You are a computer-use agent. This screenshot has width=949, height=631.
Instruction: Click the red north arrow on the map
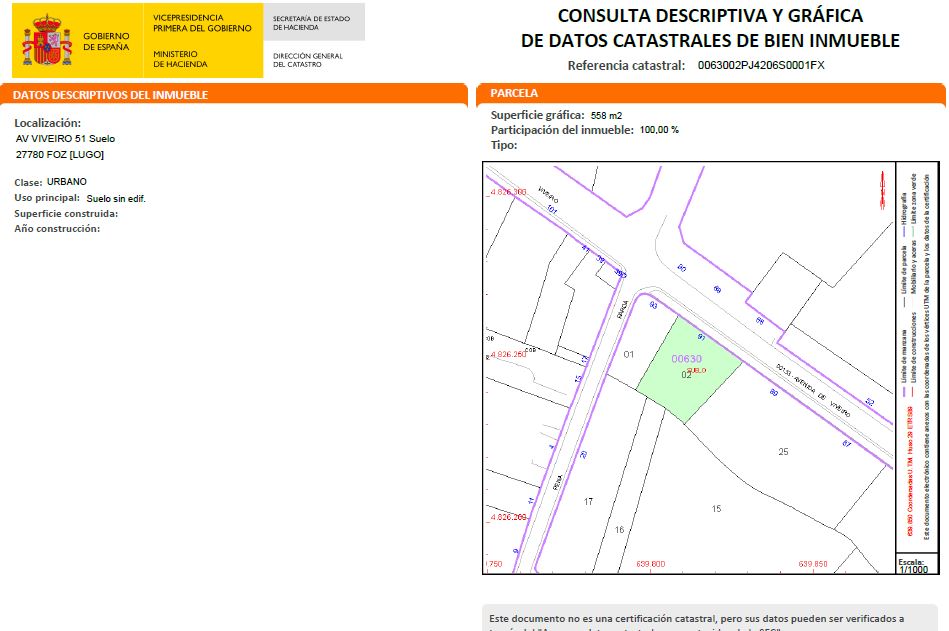[x=882, y=188]
